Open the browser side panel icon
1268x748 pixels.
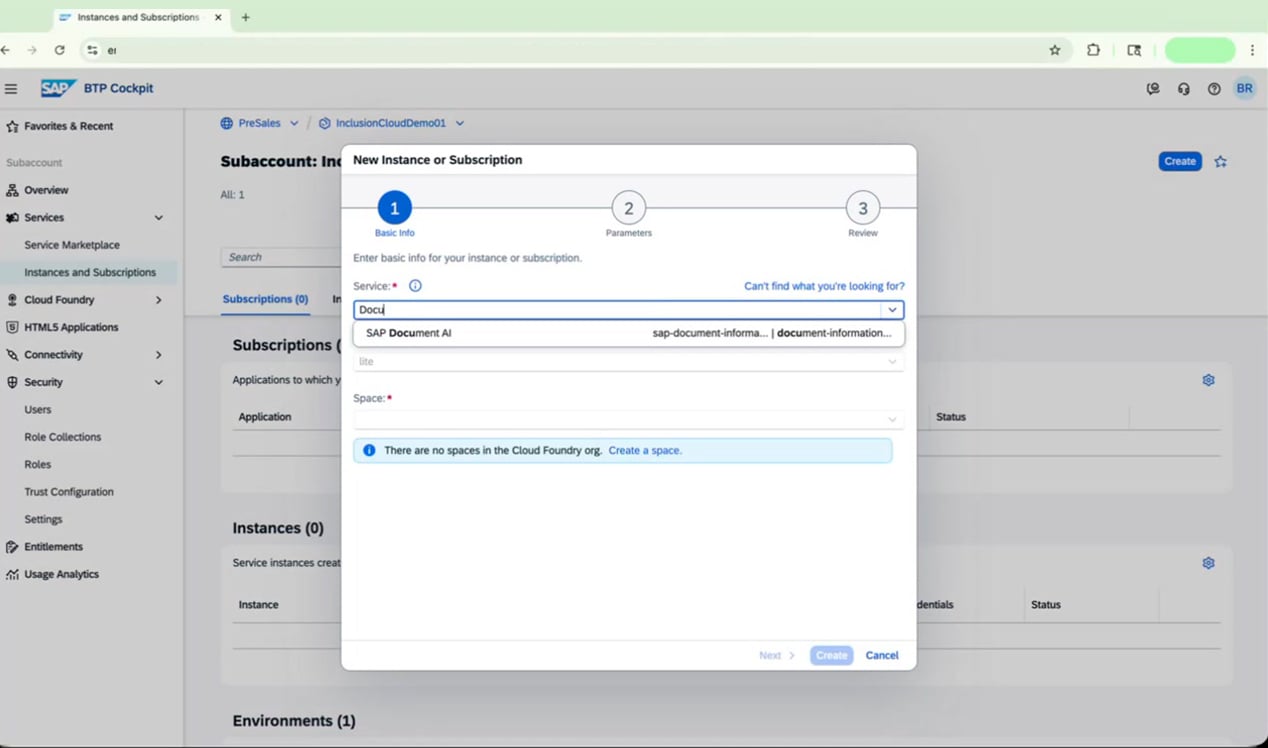point(1134,50)
